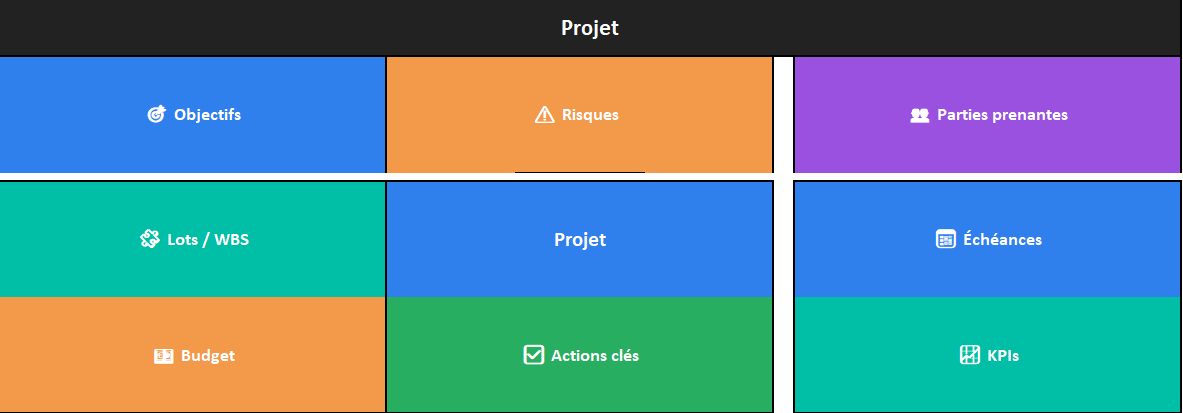Open the Actions clés text label

[595, 355]
